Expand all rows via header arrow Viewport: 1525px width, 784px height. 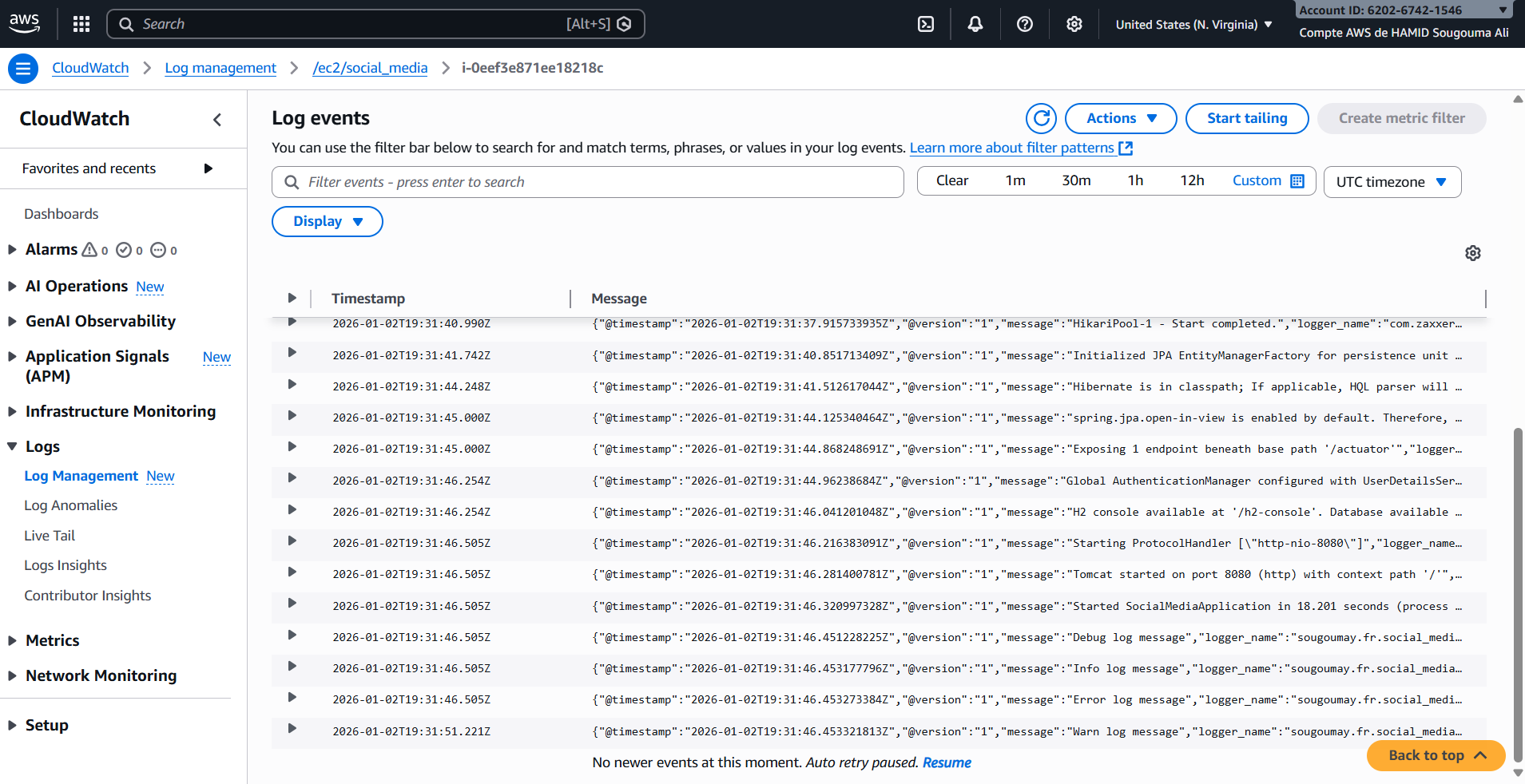coord(292,298)
